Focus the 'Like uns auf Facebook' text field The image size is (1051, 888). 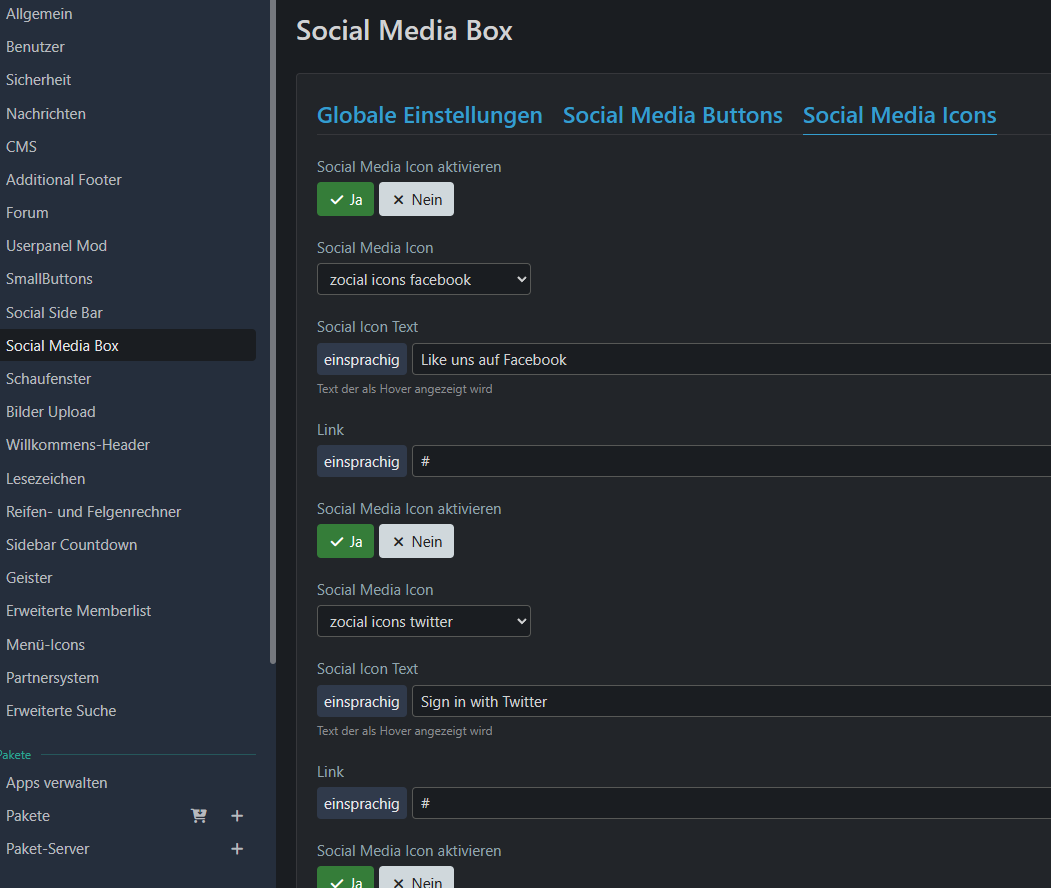click(730, 360)
